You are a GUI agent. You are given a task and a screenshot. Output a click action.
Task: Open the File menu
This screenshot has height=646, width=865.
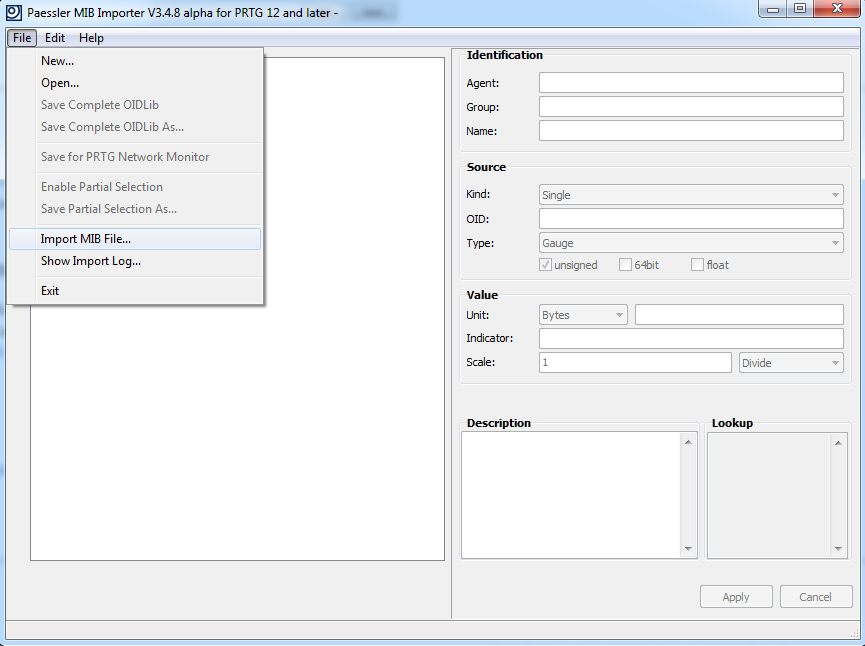click(x=22, y=38)
